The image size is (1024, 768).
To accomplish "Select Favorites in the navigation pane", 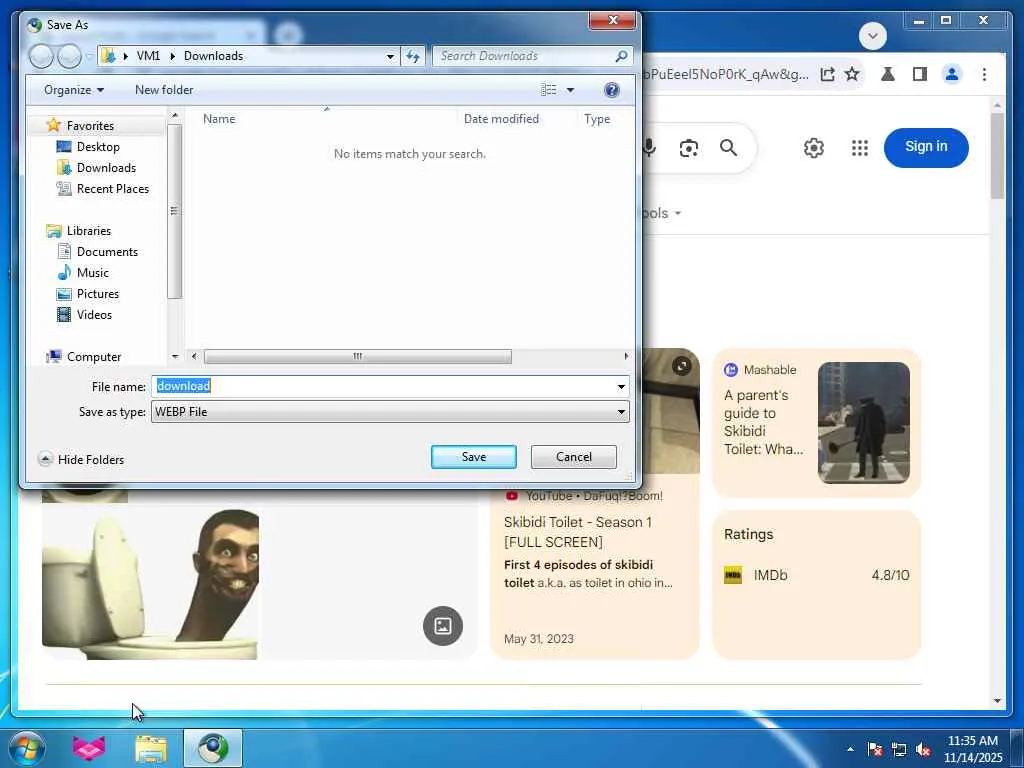I will point(90,125).
